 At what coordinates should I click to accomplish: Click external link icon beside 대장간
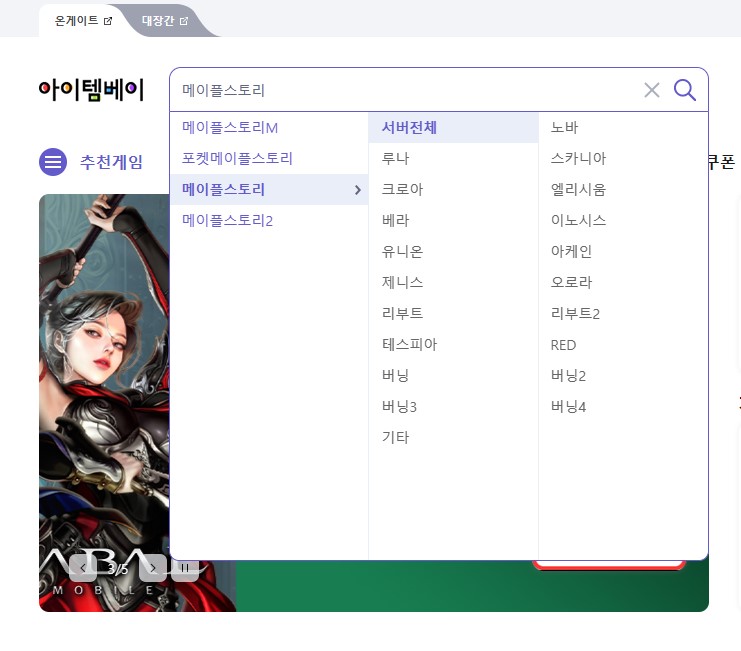(184, 21)
